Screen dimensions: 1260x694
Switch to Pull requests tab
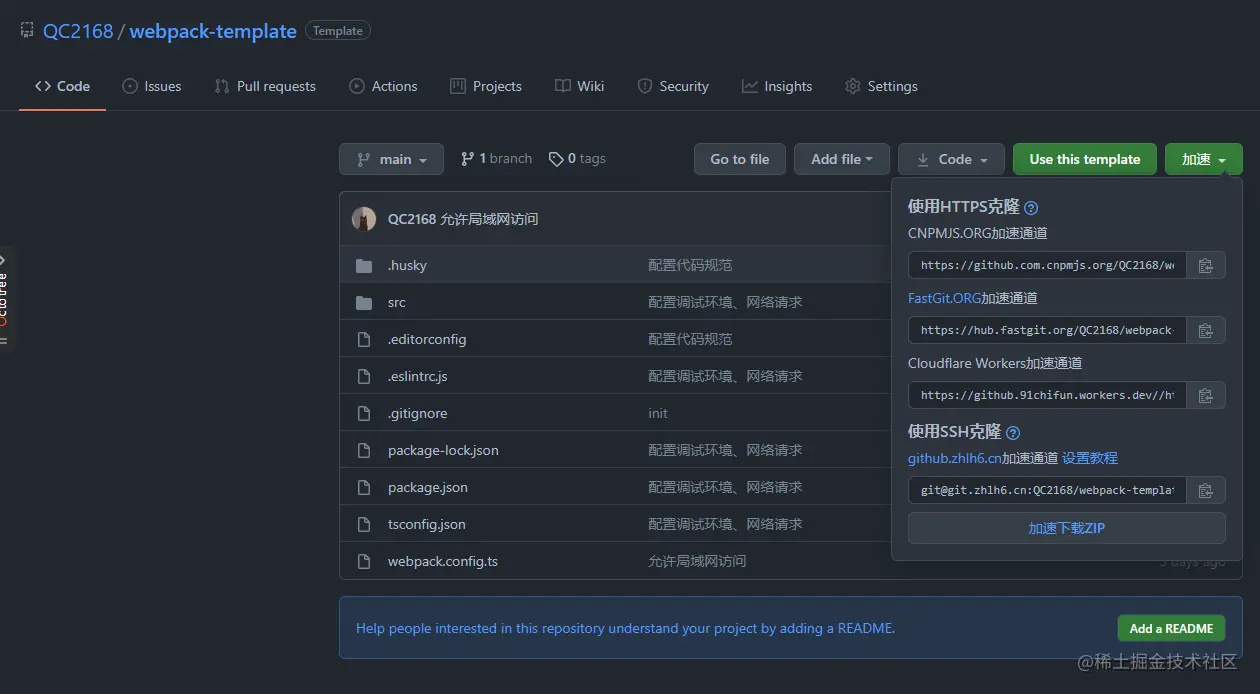[265, 86]
